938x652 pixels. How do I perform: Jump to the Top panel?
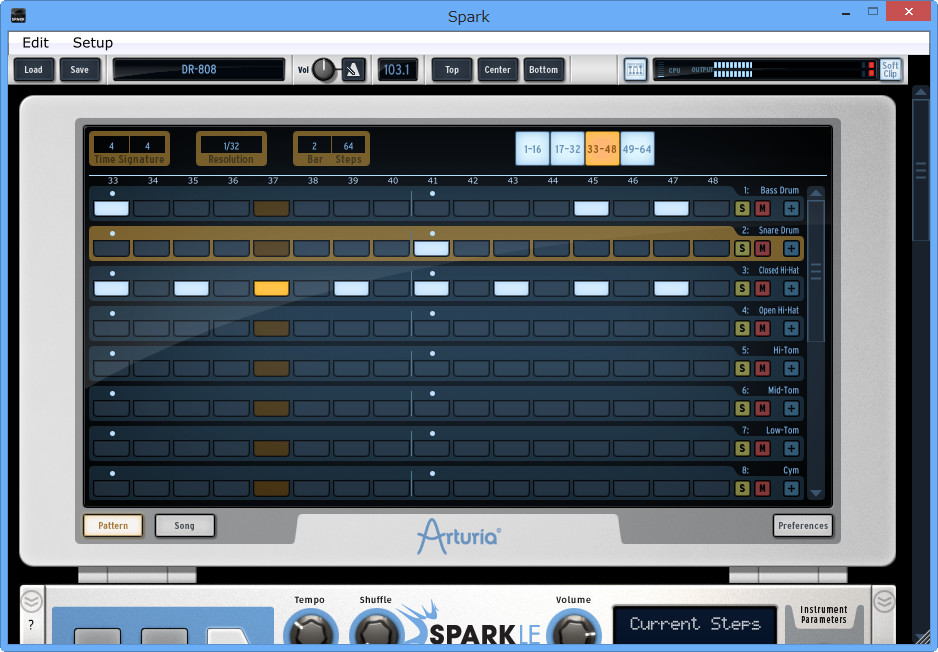452,70
